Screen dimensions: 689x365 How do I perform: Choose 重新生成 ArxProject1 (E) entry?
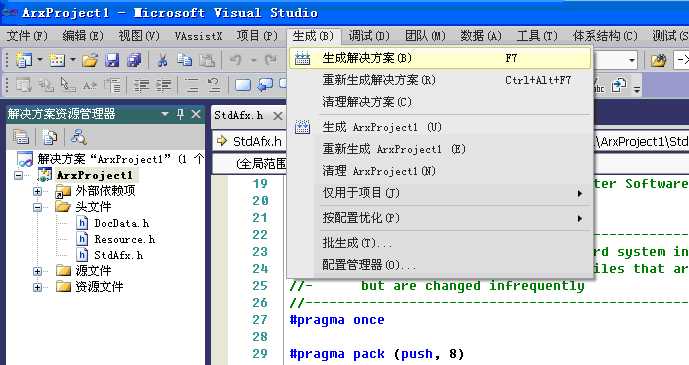pos(440,149)
